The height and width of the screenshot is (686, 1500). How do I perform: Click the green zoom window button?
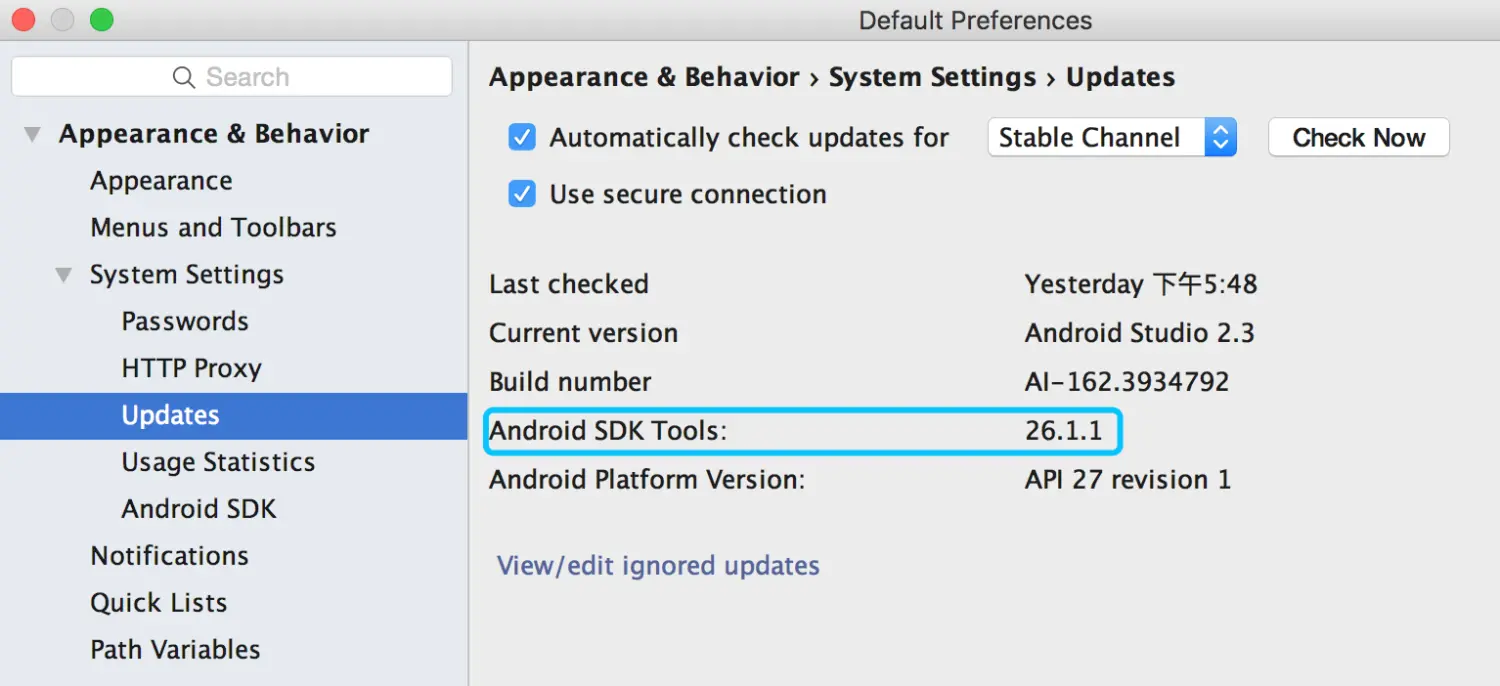click(x=101, y=19)
